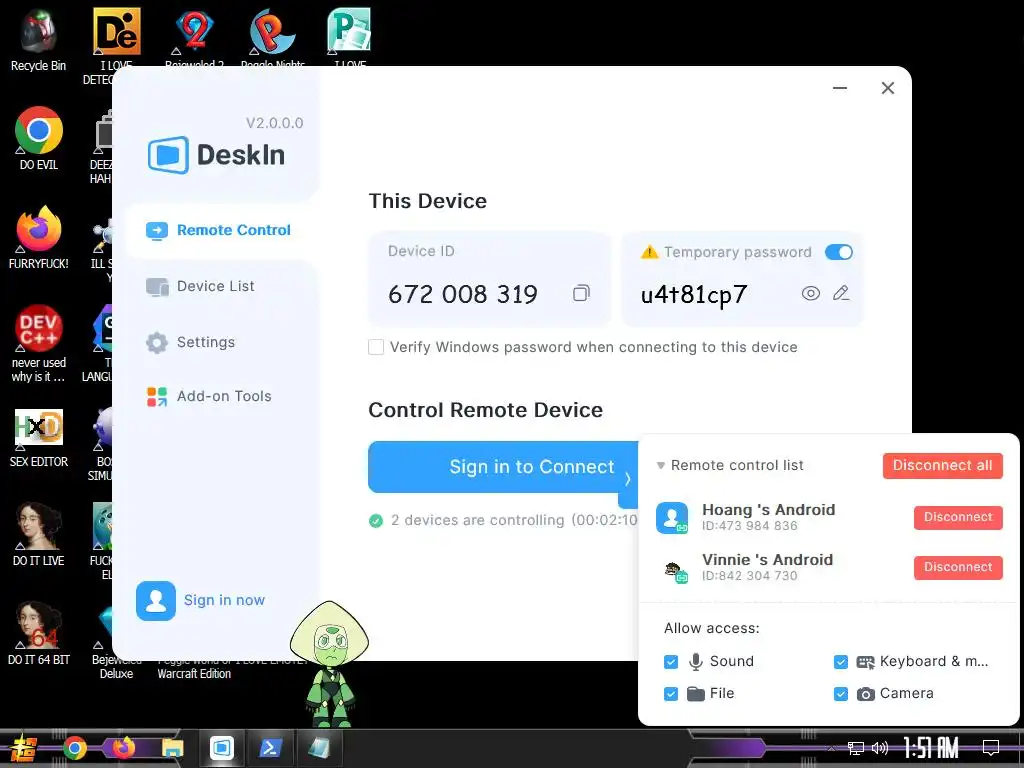Click Hoang's Android avatar icon

click(672, 518)
